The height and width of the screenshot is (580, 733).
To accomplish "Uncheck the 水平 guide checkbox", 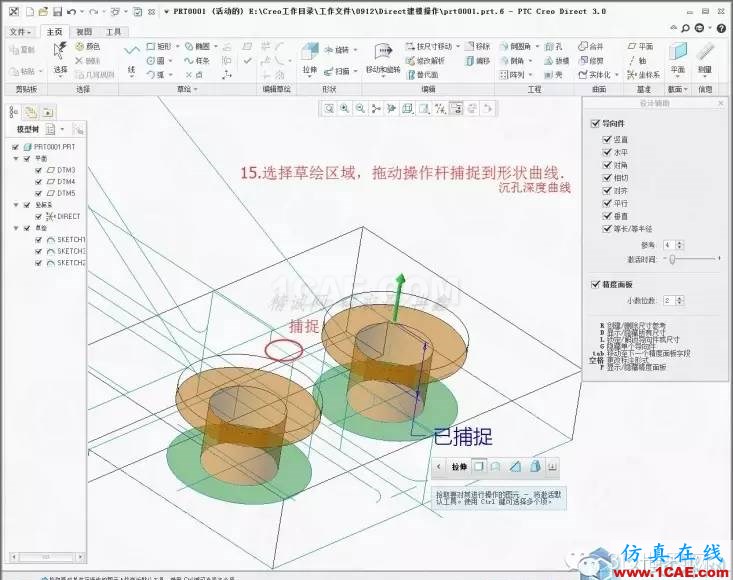I will pyautogui.click(x=607, y=152).
